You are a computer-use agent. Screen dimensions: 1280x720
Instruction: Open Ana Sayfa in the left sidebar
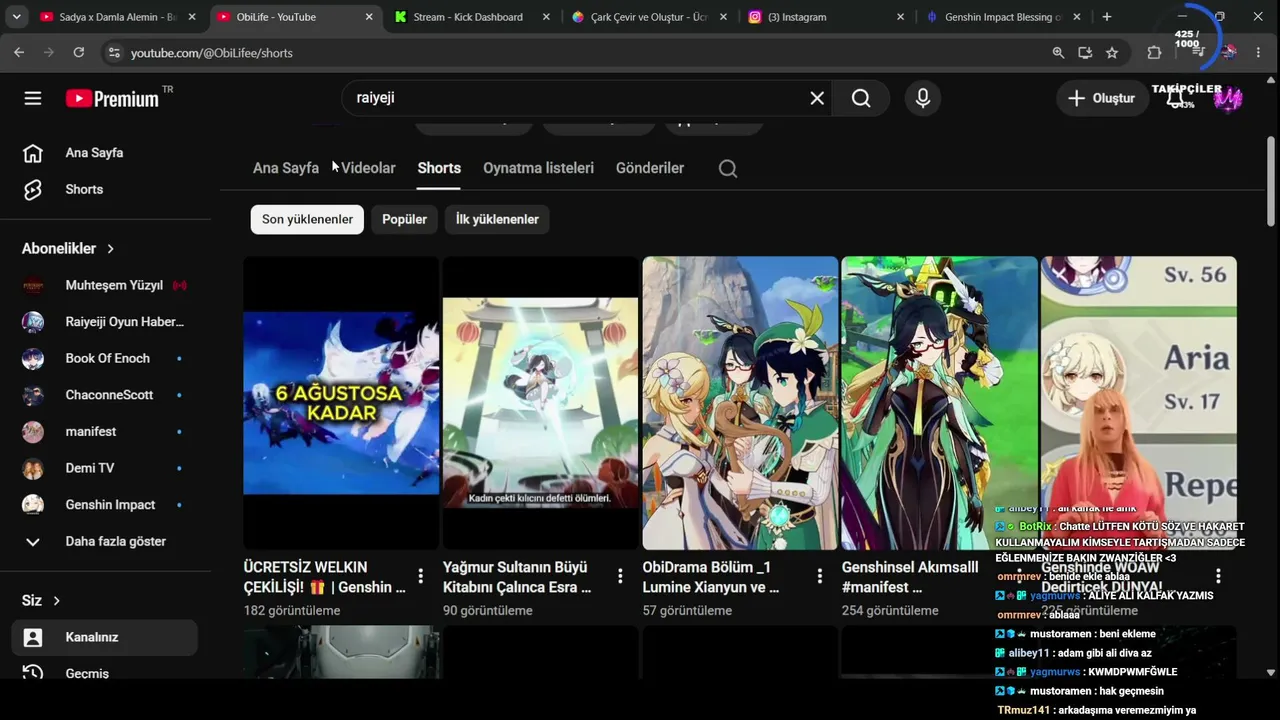(x=105, y=153)
